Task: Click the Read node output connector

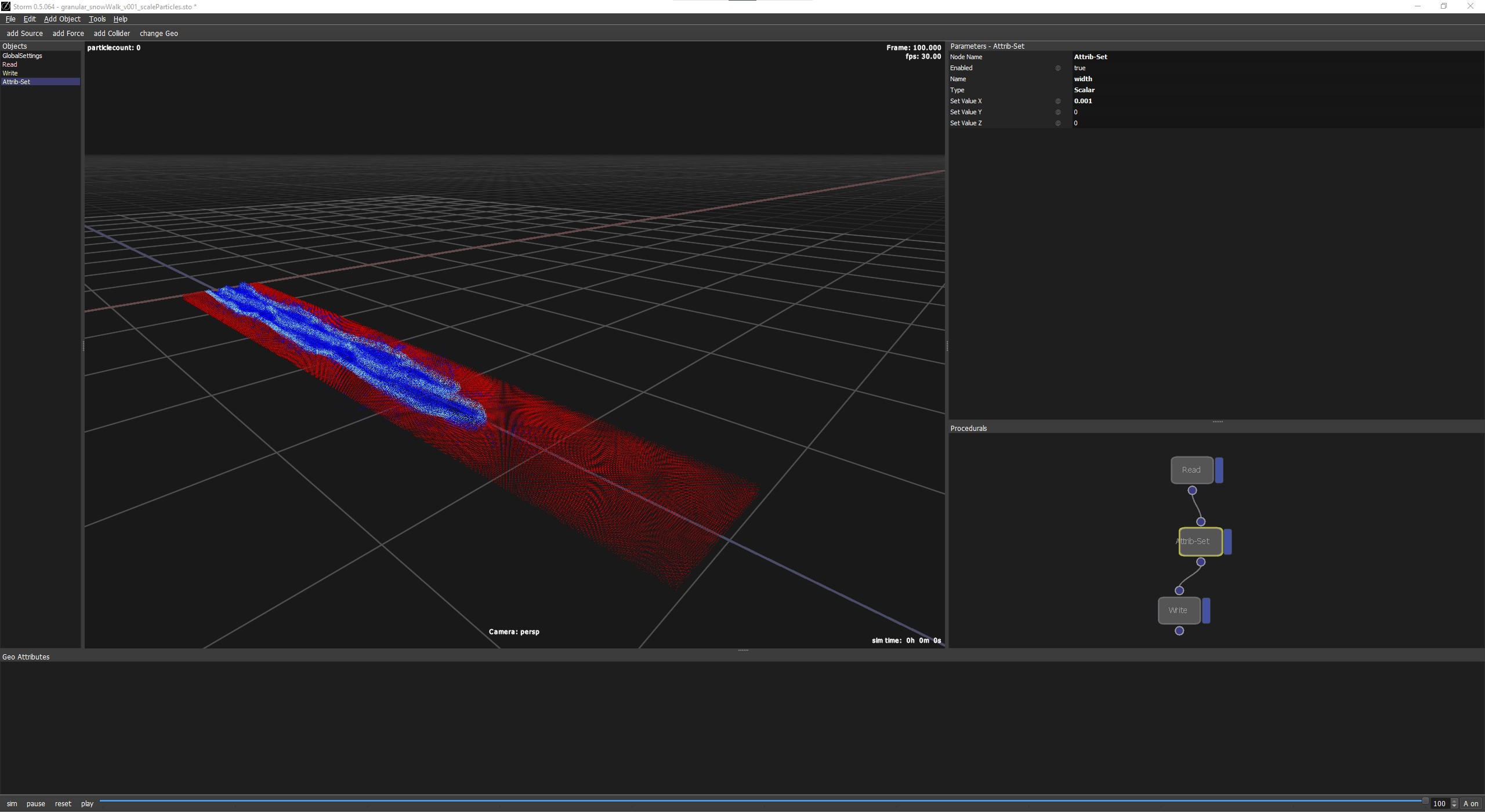Action: pyautogui.click(x=1192, y=491)
